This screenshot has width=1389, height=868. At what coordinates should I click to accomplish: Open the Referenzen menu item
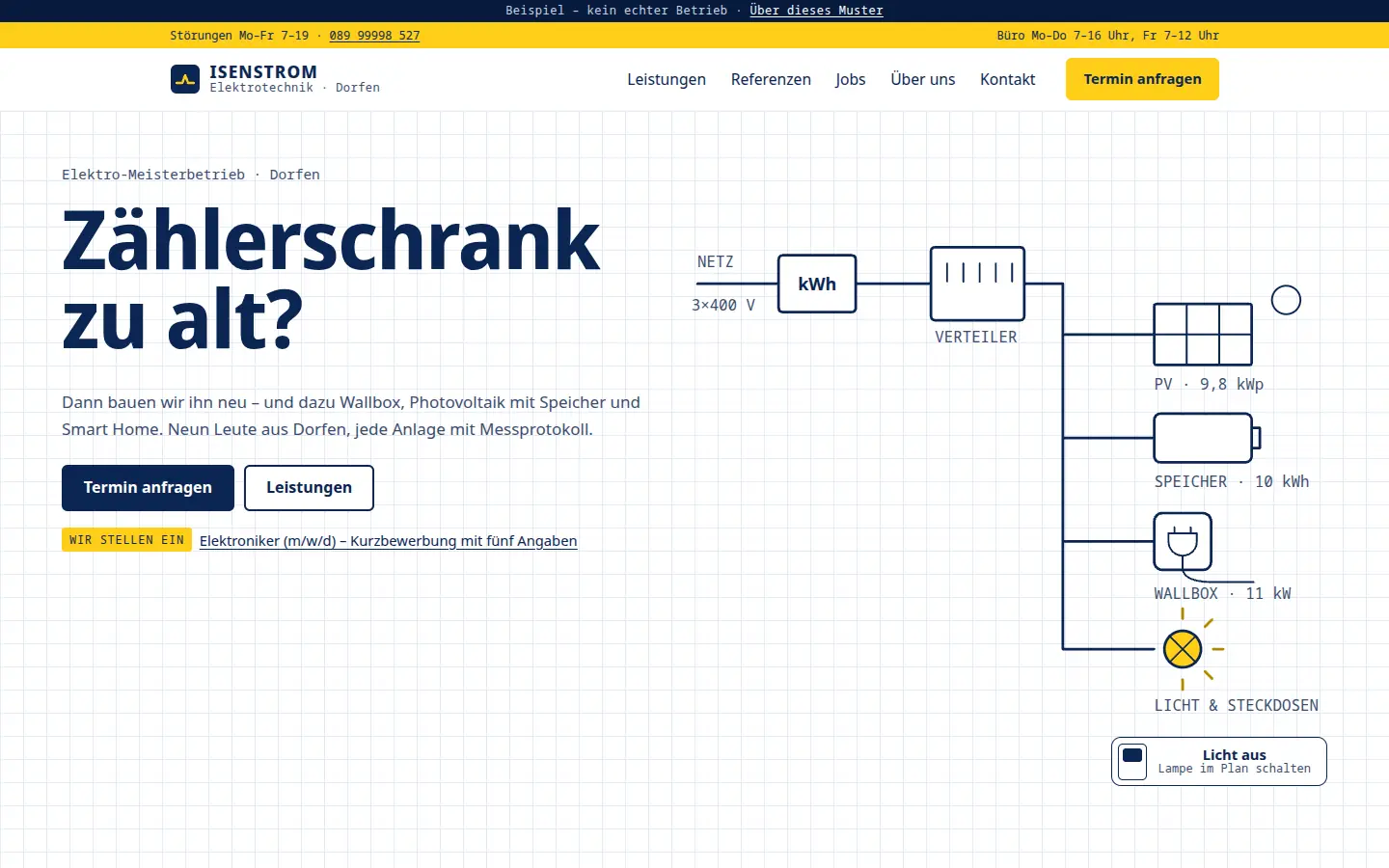tap(771, 79)
